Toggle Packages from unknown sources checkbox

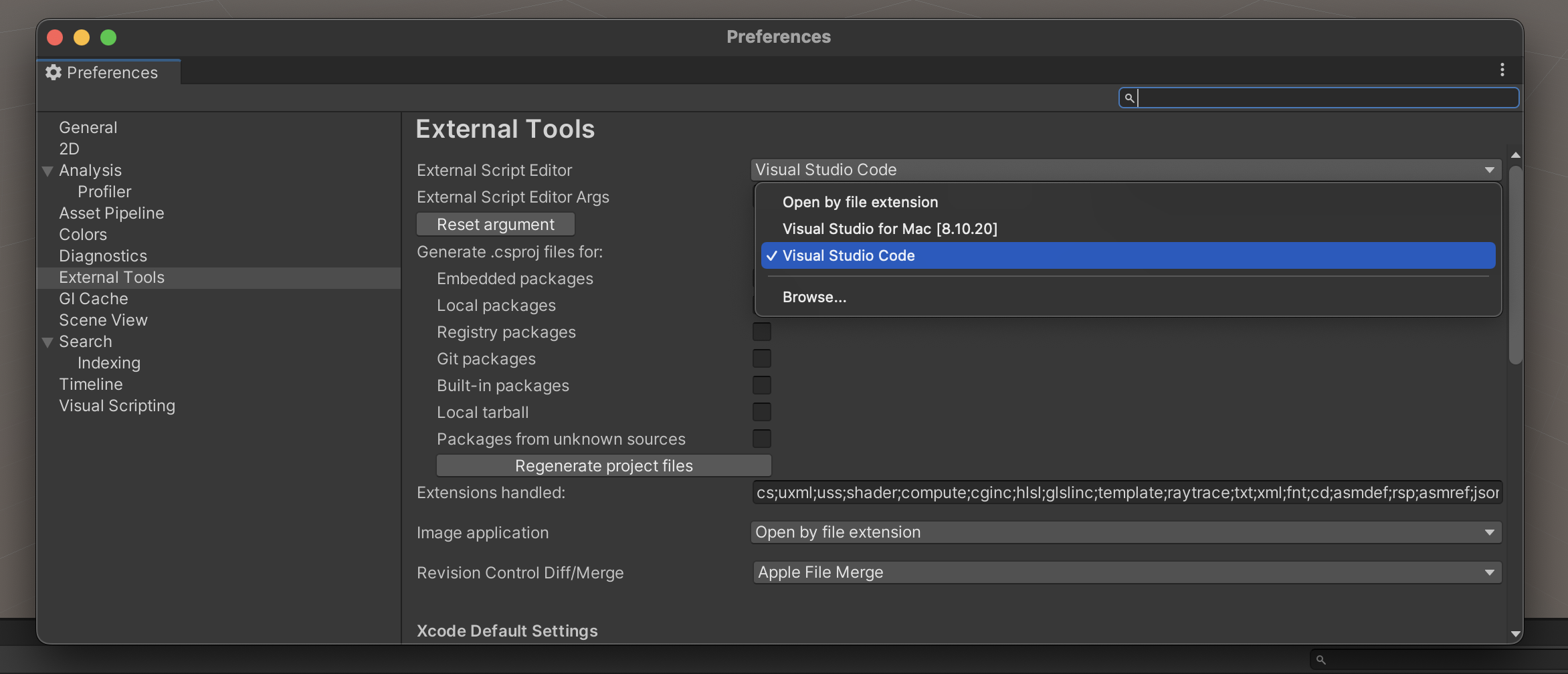click(x=761, y=439)
